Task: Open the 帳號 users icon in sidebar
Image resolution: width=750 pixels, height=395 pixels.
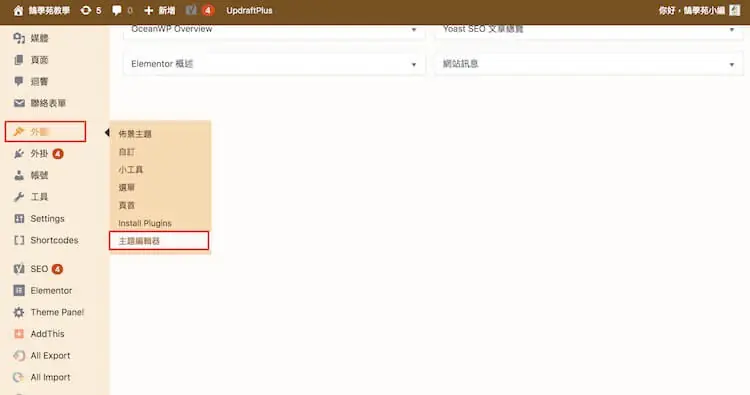Action: click(x=19, y=175)
